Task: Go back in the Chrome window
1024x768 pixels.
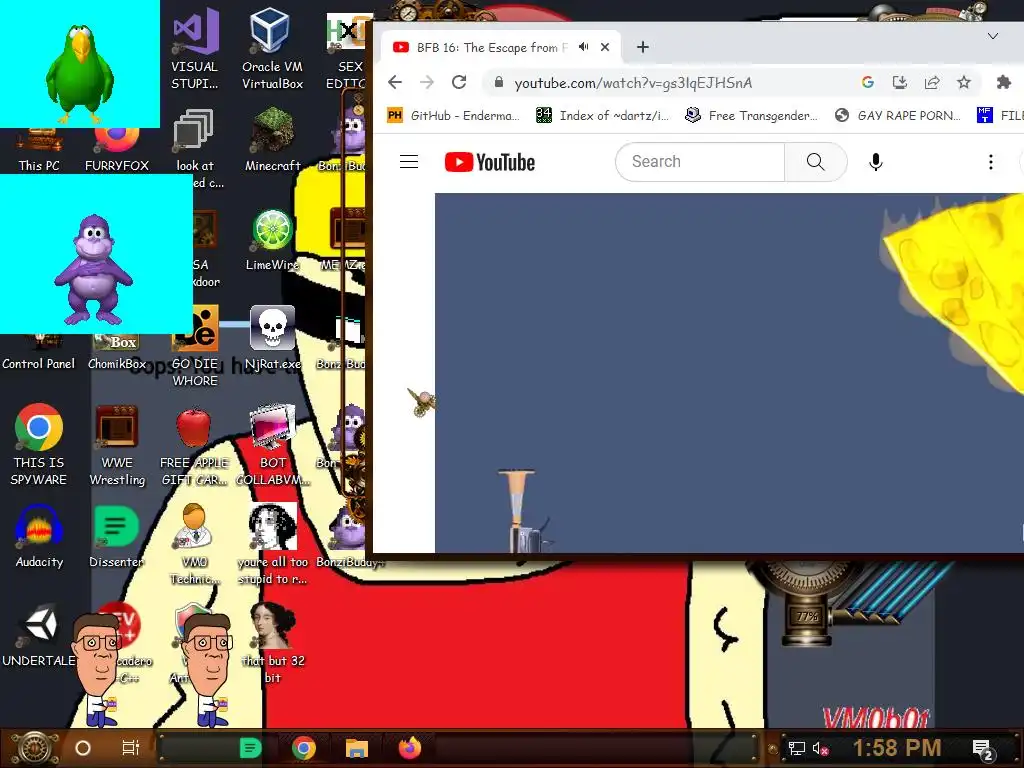Action: click(394, 82)
